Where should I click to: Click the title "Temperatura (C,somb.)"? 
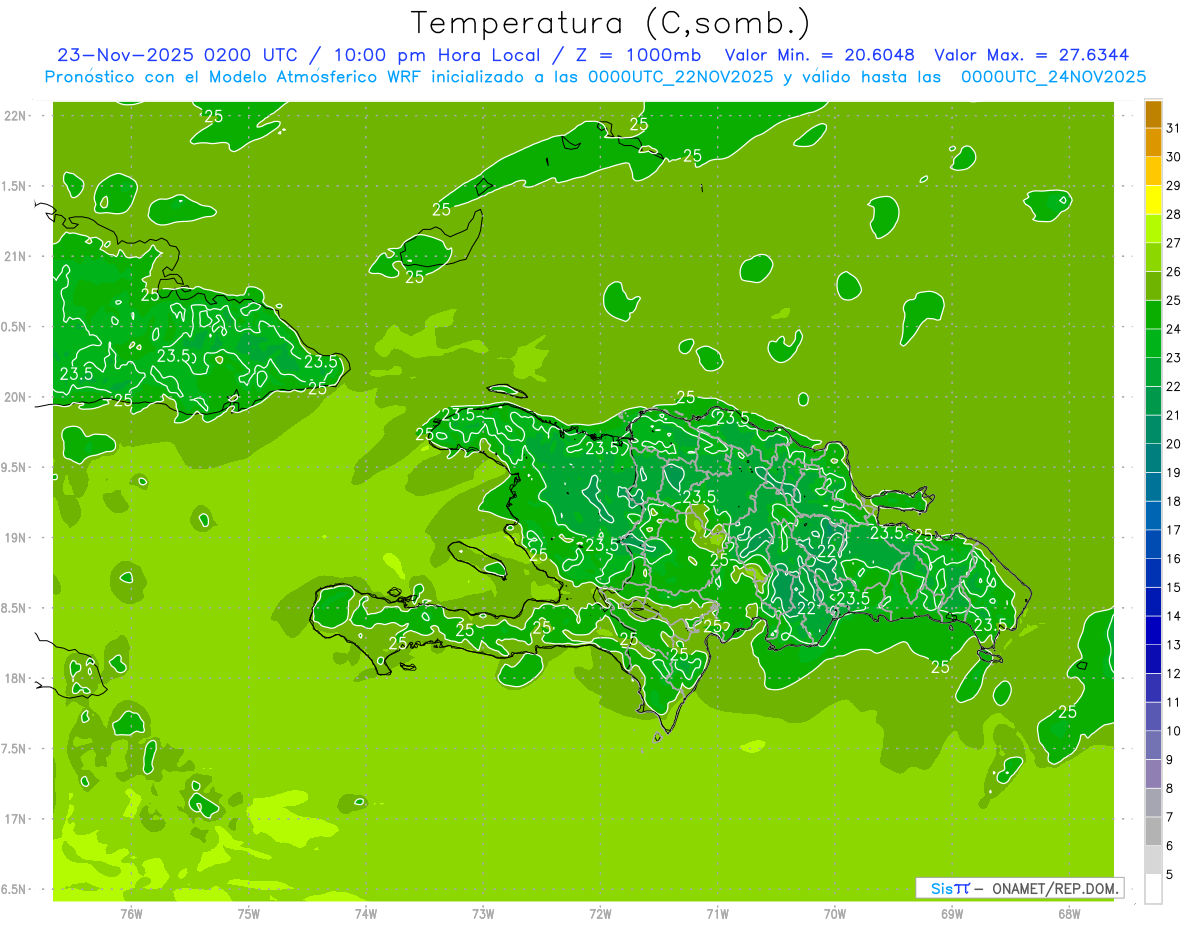[x=611, y=23]
